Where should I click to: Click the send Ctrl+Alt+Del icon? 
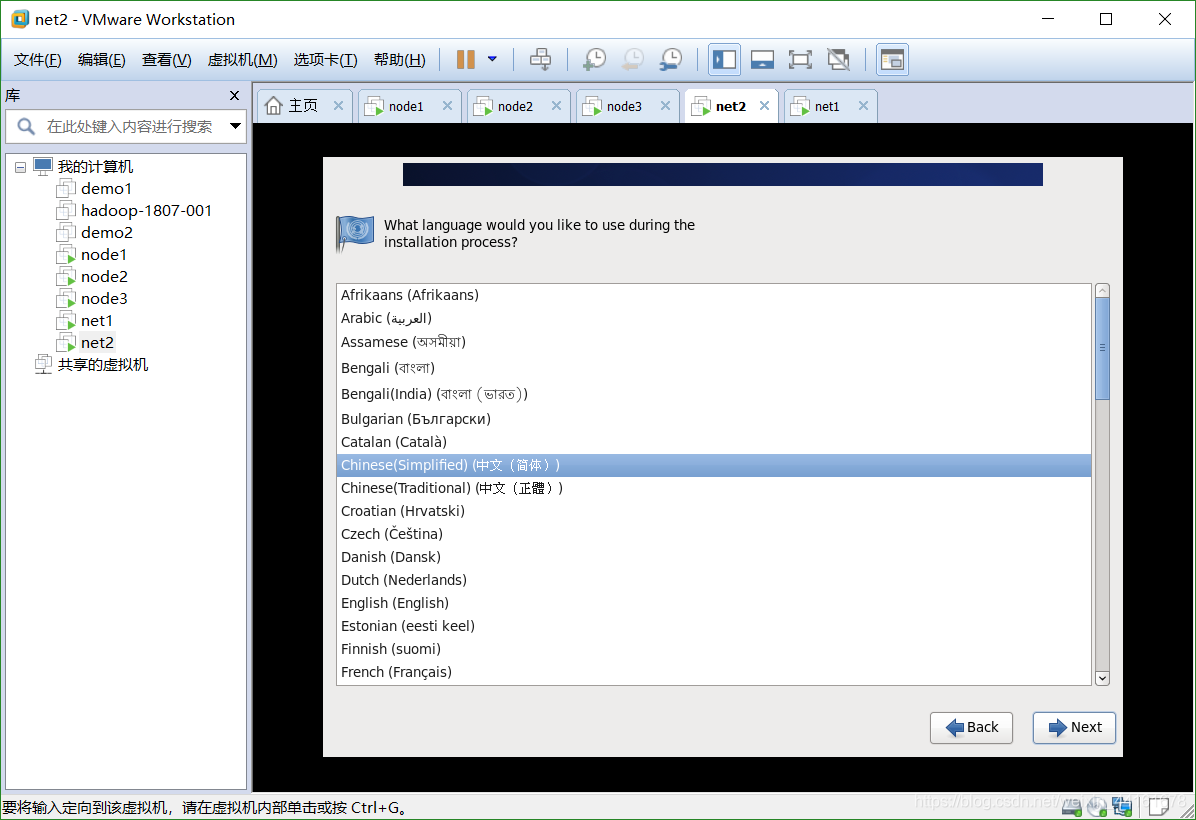tap(540, 59)
